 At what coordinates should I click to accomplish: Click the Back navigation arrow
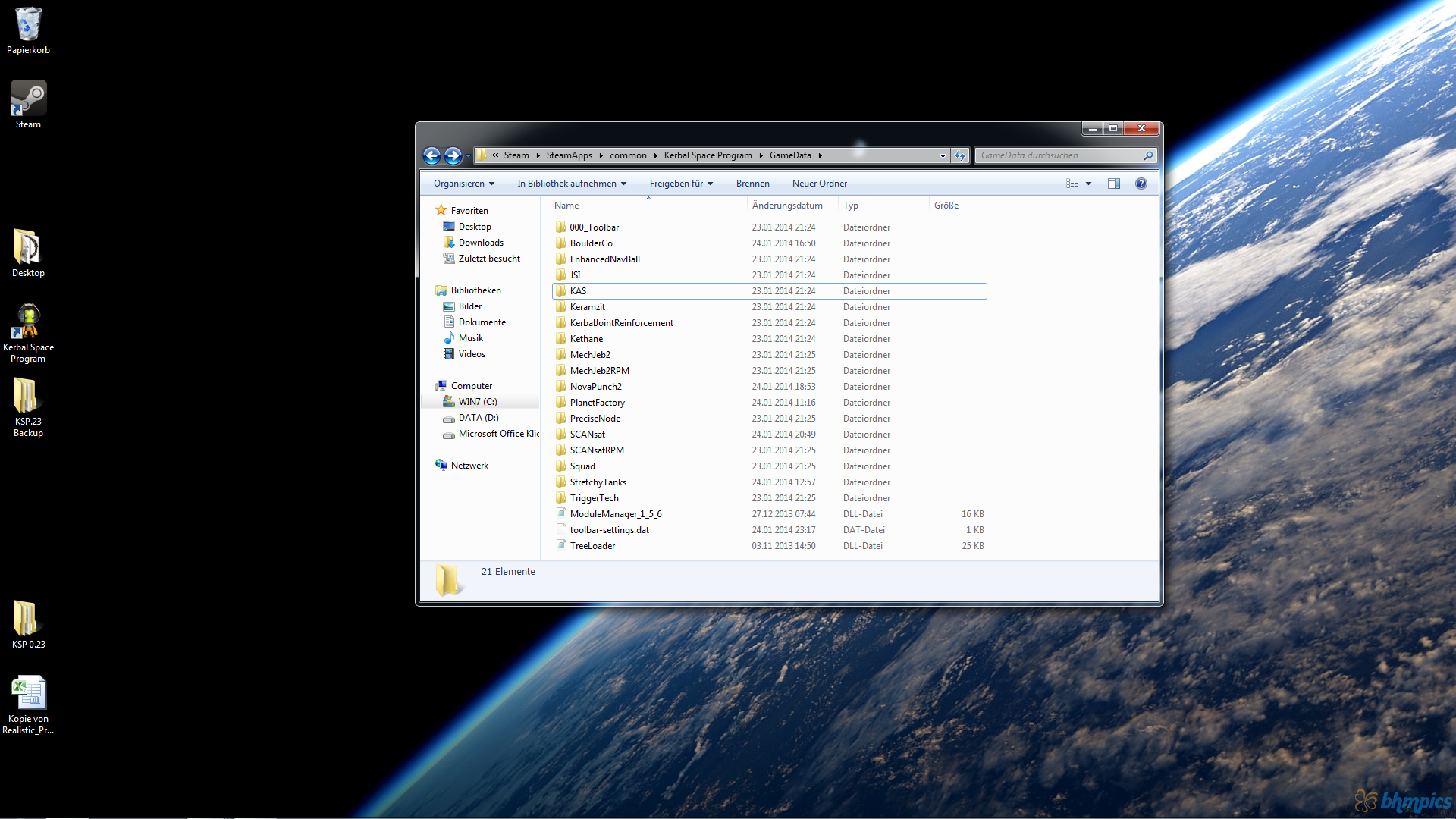point(431,155)
